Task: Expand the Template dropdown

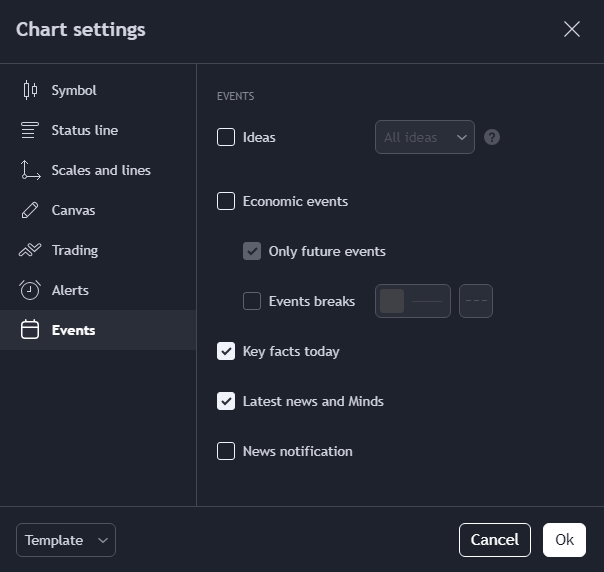Action: (66, 540)
